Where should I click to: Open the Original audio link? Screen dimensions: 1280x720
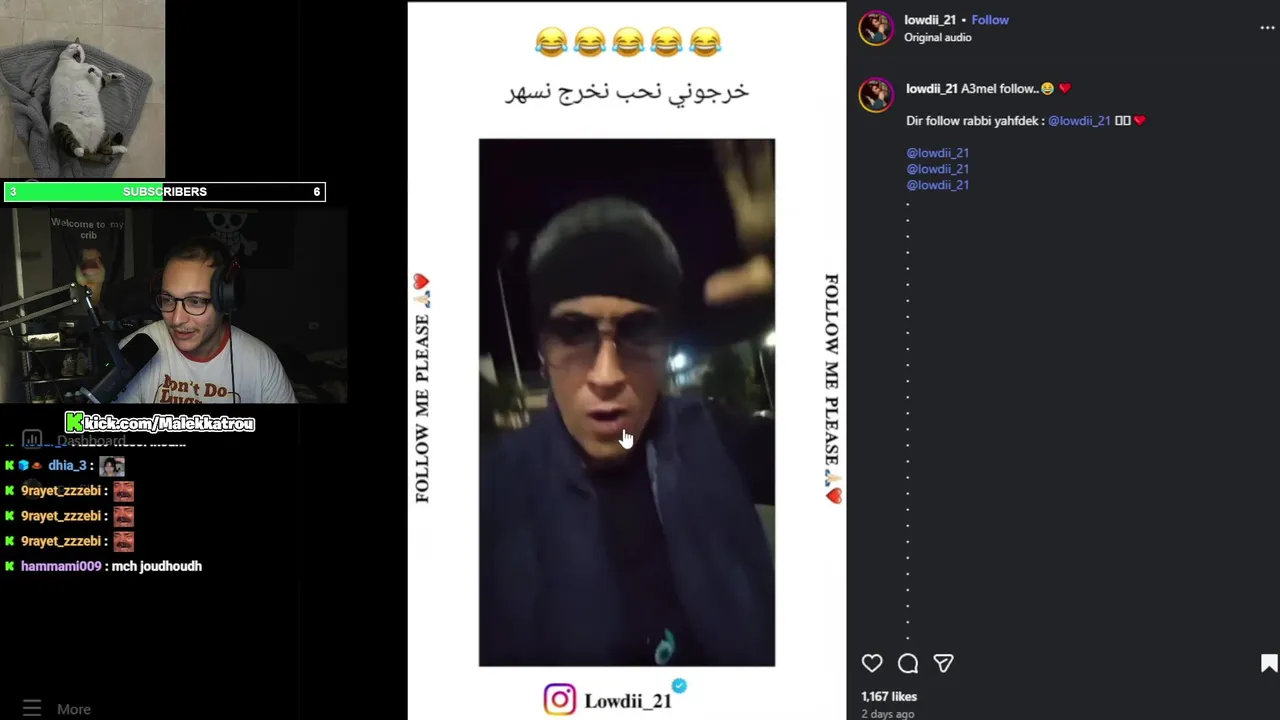tap(937, 38)
